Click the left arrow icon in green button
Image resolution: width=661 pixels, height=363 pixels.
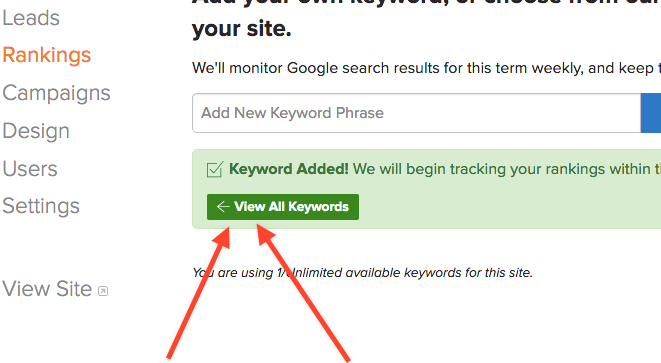223,207
